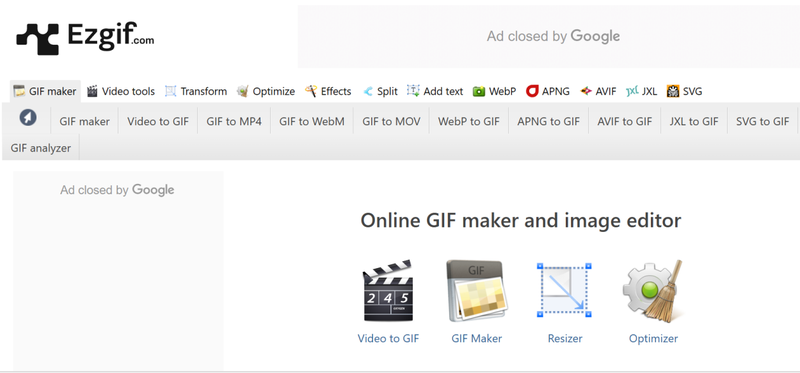Select Video to GIF in the submenu

pyautogui.click(x=158, y=121)
